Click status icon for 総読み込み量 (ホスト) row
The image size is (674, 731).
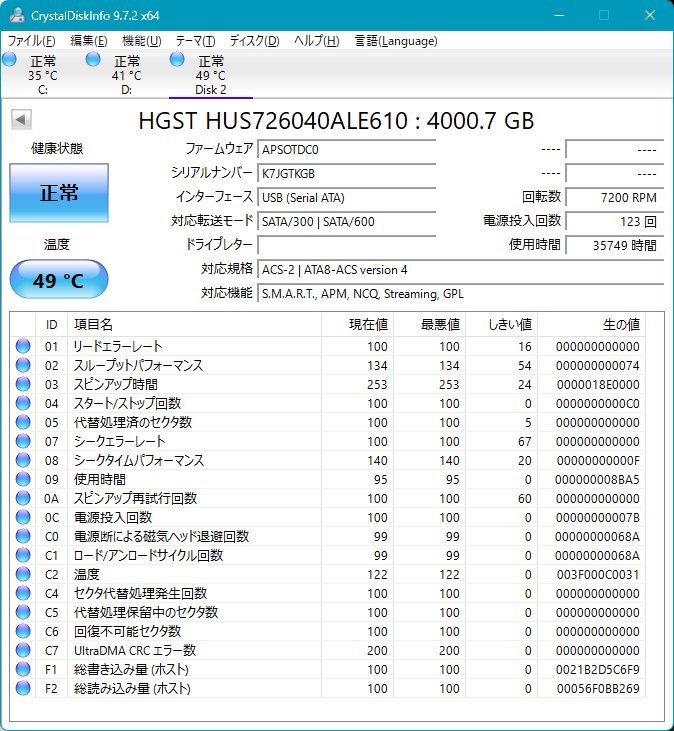[x=23, y=688]
